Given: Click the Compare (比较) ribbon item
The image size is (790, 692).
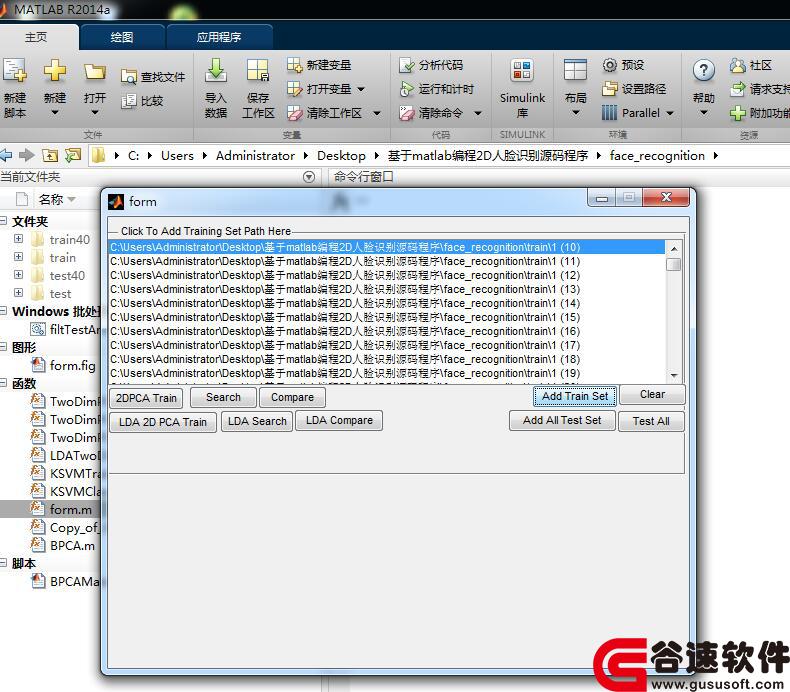Looking at the screenshot, I should coord(143,101).
